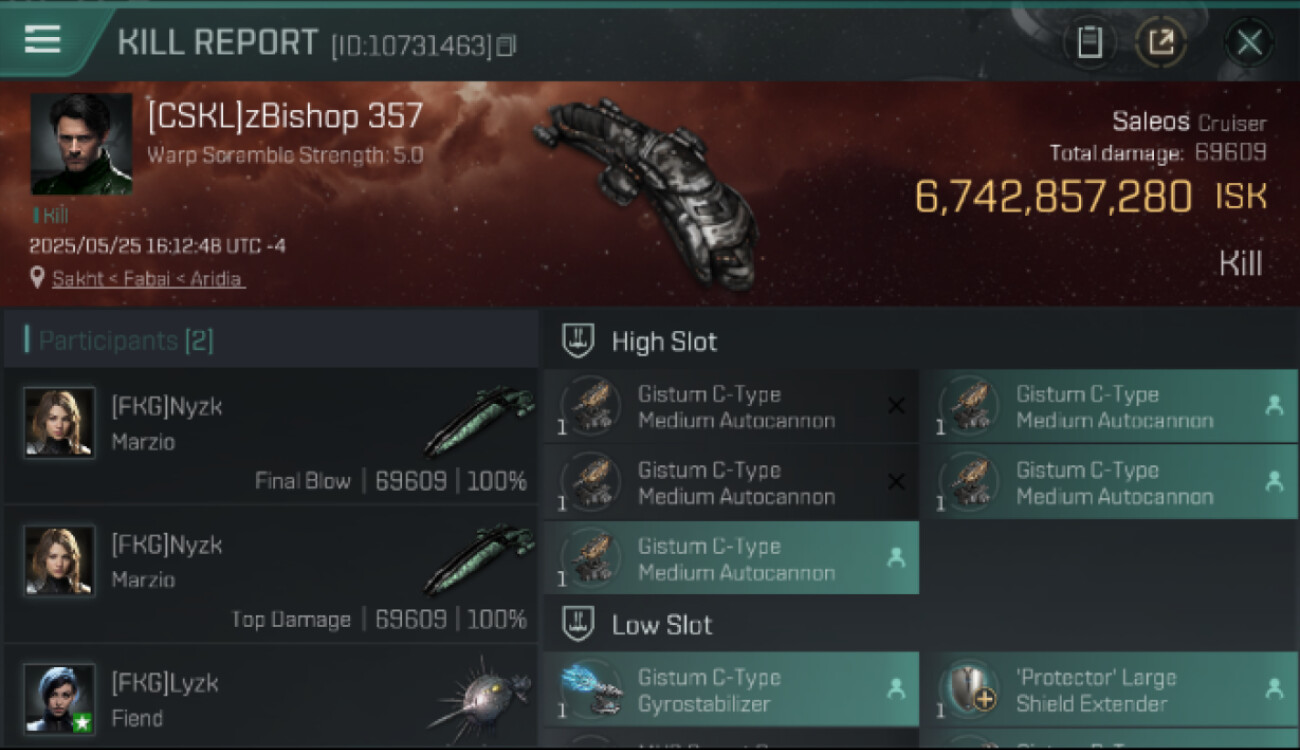The image size is (1300, 750).
Task: Open the Sakht < Fabai < Aridia location link
Action: click(x=148, y=279)
